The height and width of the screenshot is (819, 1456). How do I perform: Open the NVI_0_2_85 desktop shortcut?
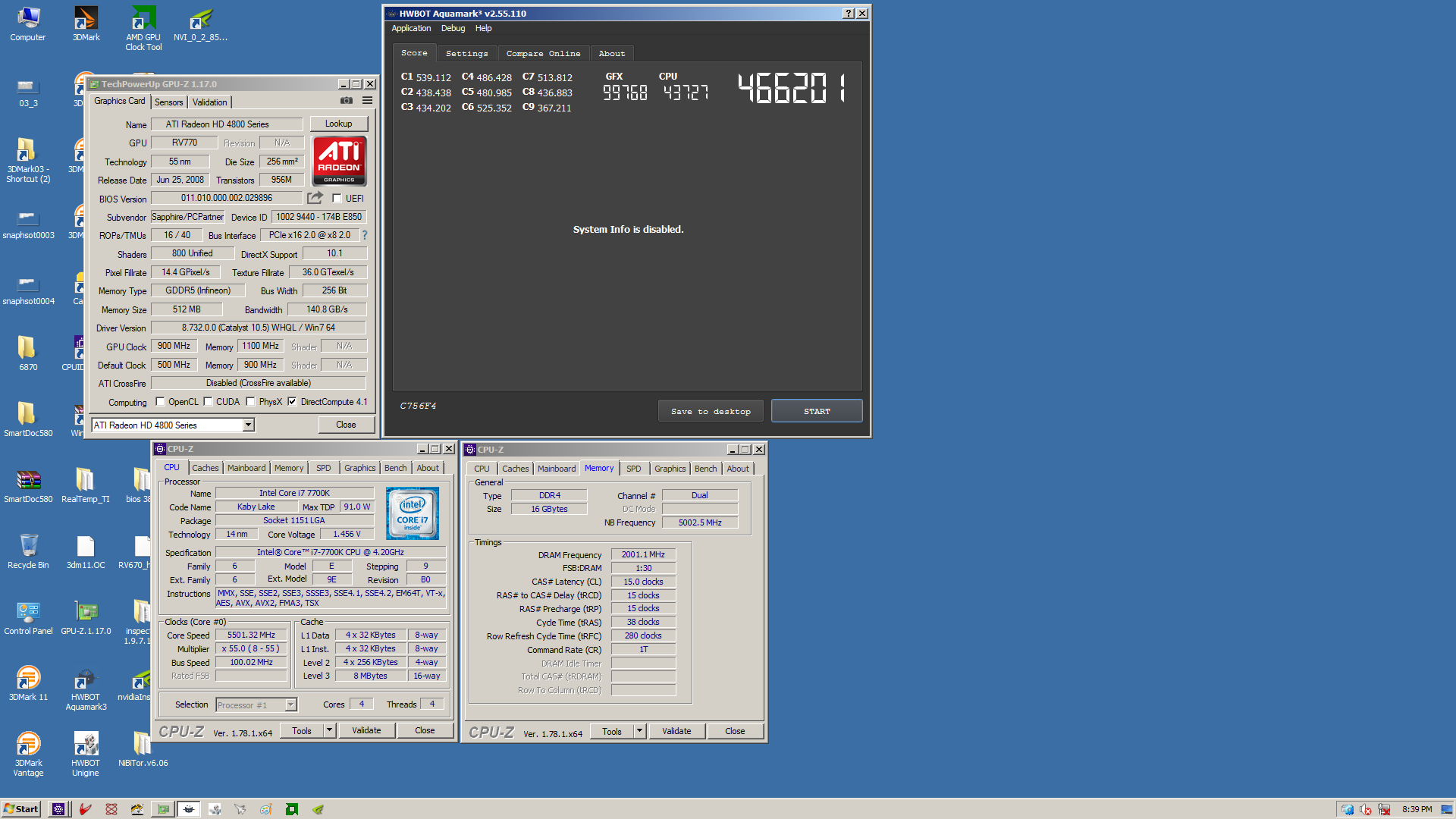click(200, 24)
